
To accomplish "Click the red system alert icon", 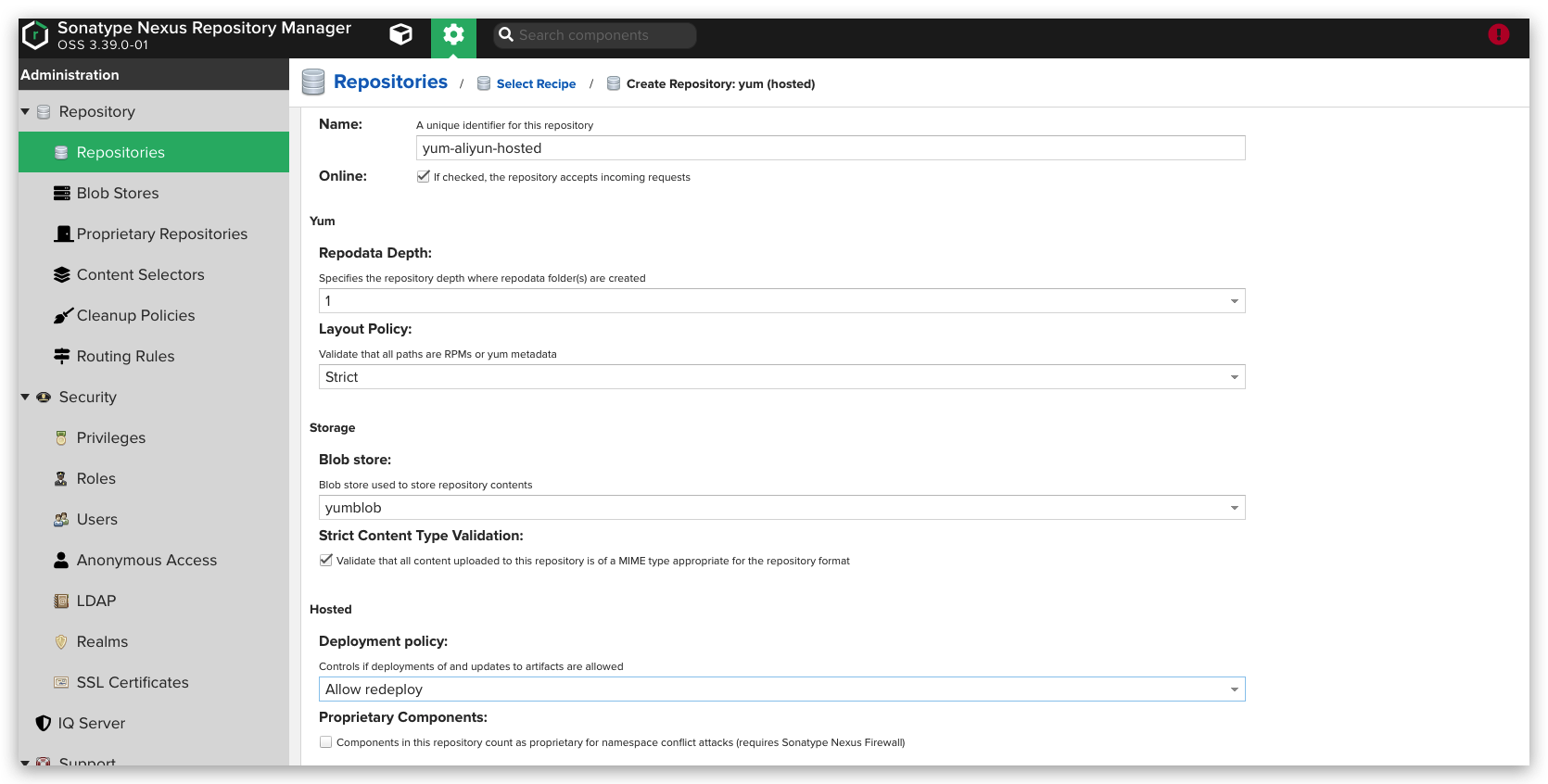I will [x=1498, y=35].
